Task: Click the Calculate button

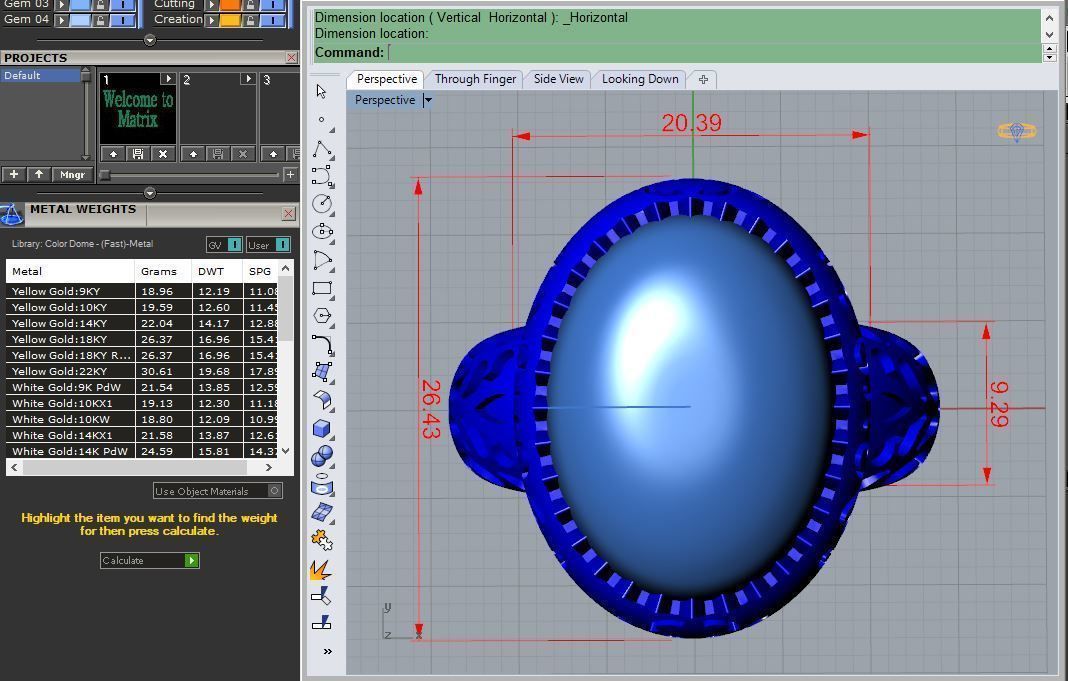Action: coord(150,560)
